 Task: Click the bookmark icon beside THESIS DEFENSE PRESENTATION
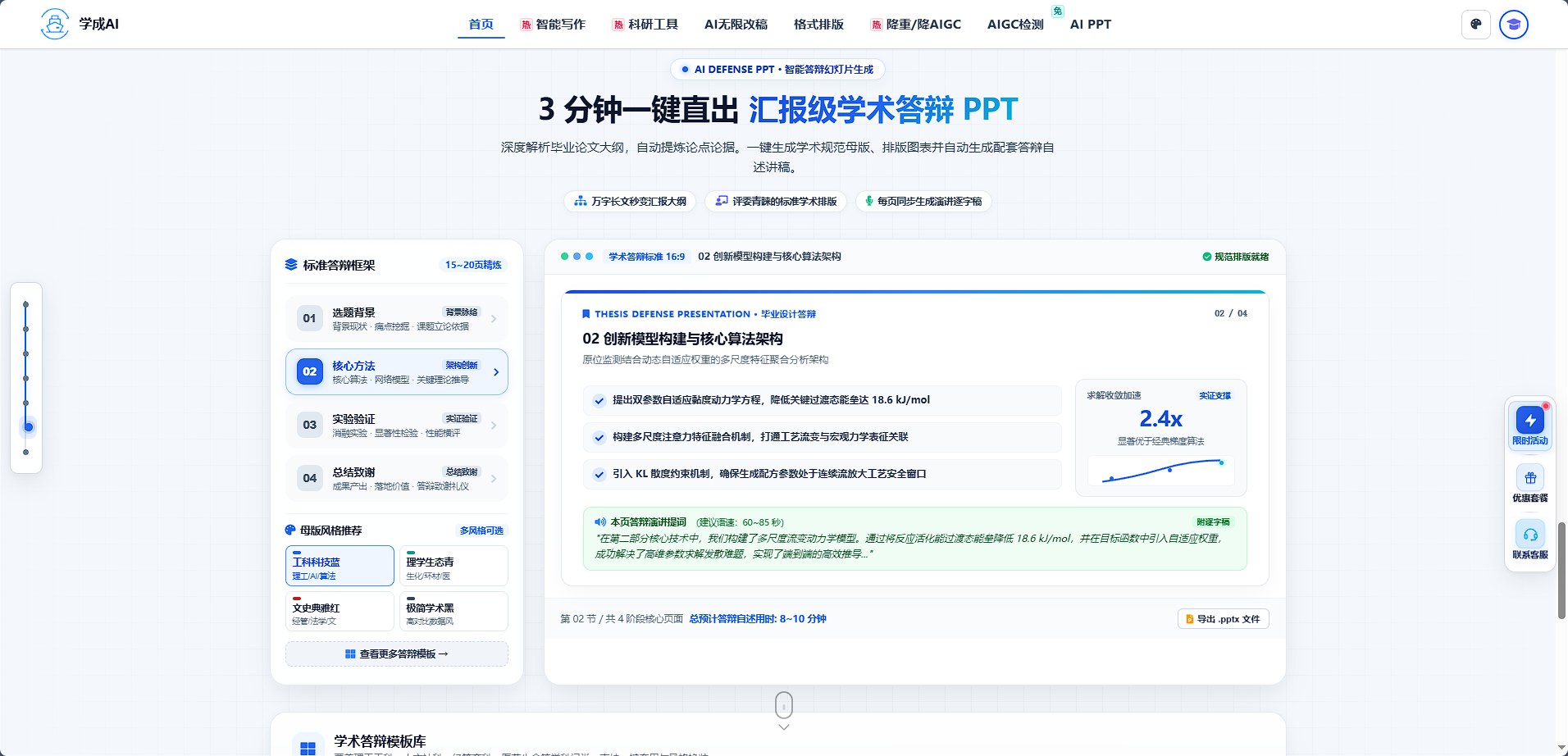tap(586, 314)
